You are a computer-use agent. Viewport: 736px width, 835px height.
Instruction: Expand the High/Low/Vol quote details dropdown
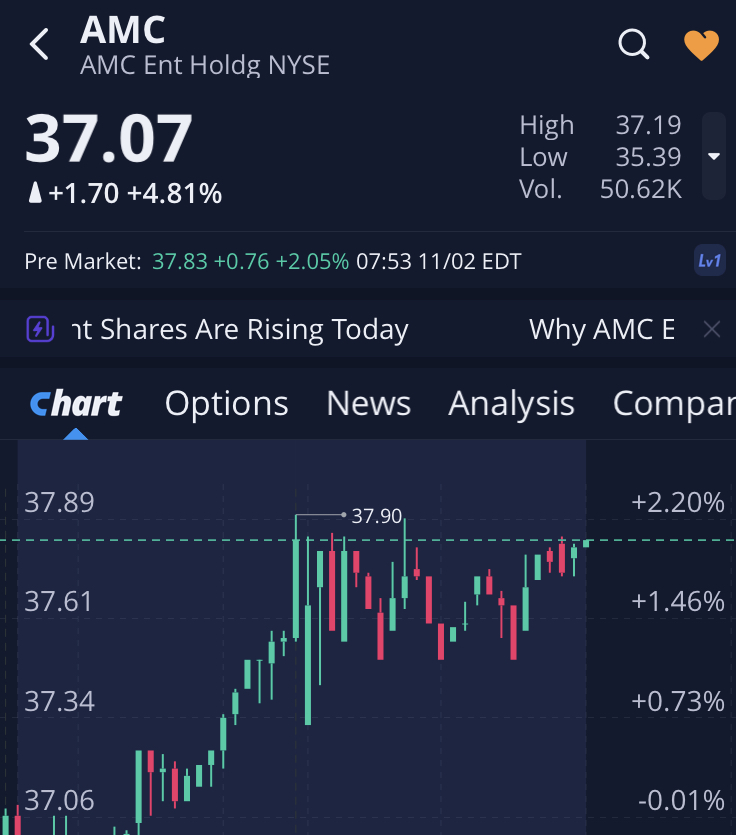[713, 156]
